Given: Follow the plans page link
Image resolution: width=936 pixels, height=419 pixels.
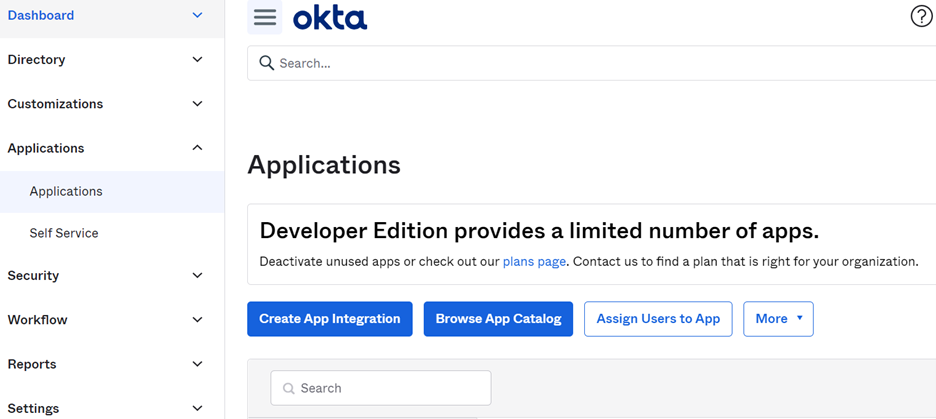Looking at the screenshot, I should tap(534, 262).
